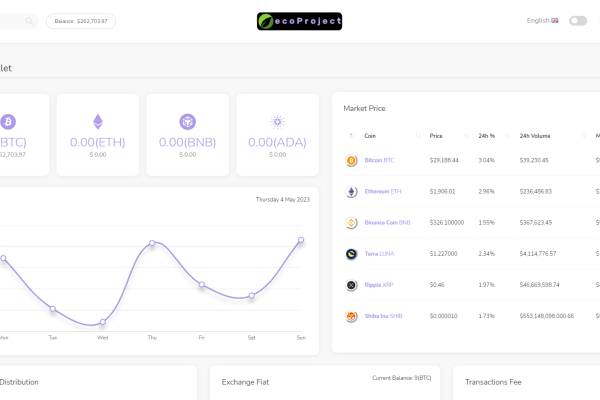Click the Terra LUNA coin icon
The height and width of the screenshot is (400, 600).
point(351,254)
